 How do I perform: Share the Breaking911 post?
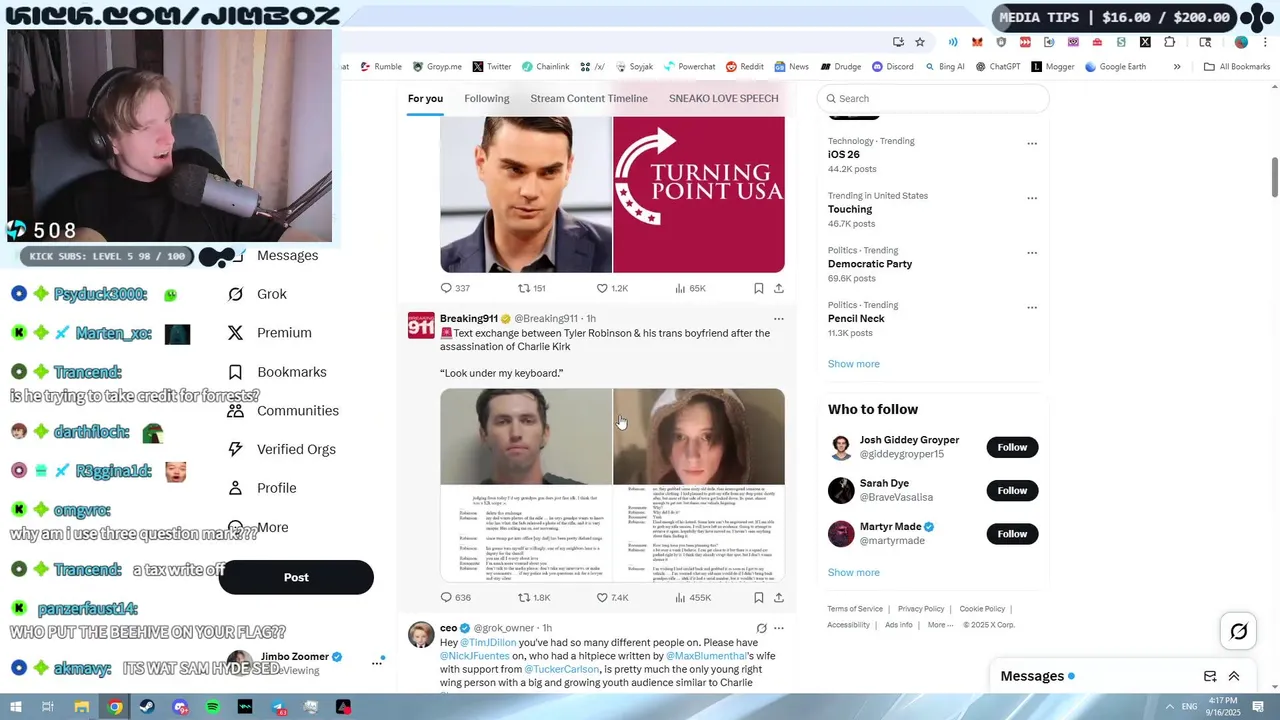click(779, 598)
